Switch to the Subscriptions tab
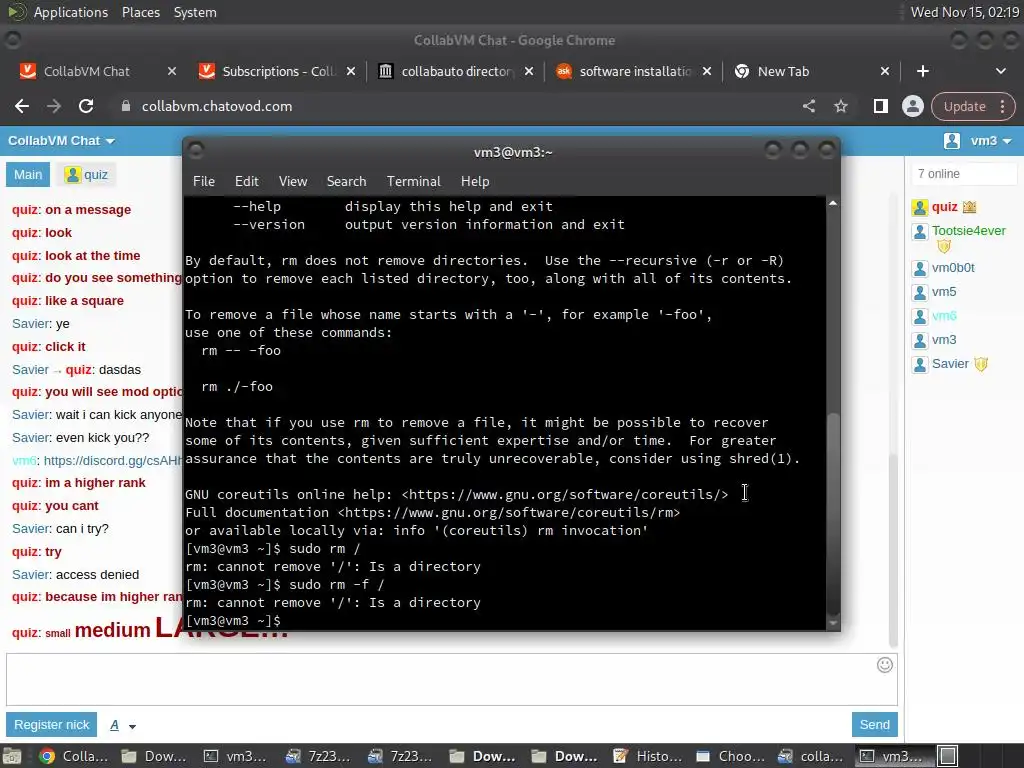The image size is (1024, 768). (x=279, y=71)
